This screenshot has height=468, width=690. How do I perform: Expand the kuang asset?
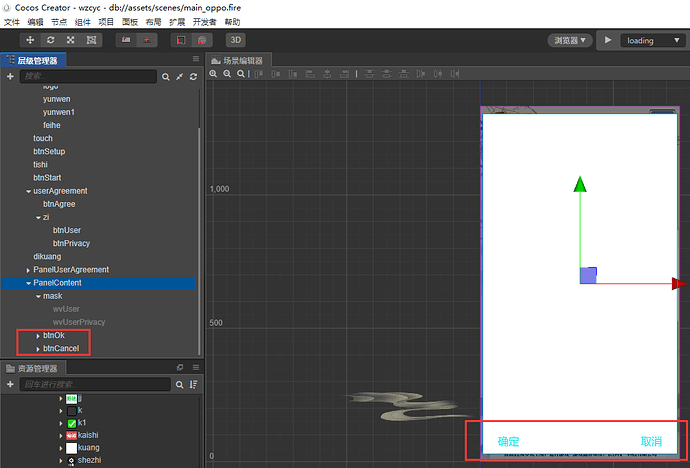click(61, 448)
